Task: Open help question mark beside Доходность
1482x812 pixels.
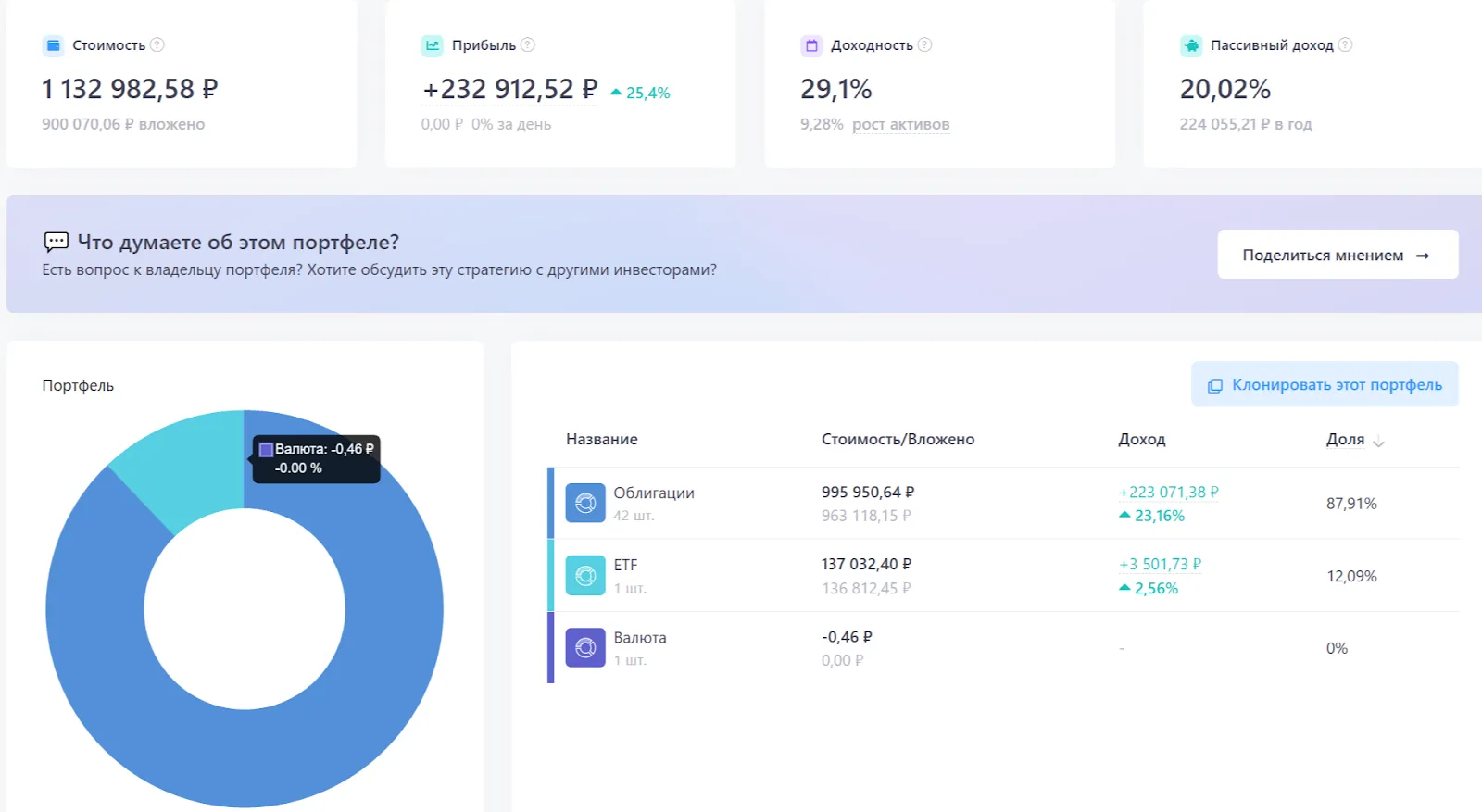Action: [x=924, y=44]
